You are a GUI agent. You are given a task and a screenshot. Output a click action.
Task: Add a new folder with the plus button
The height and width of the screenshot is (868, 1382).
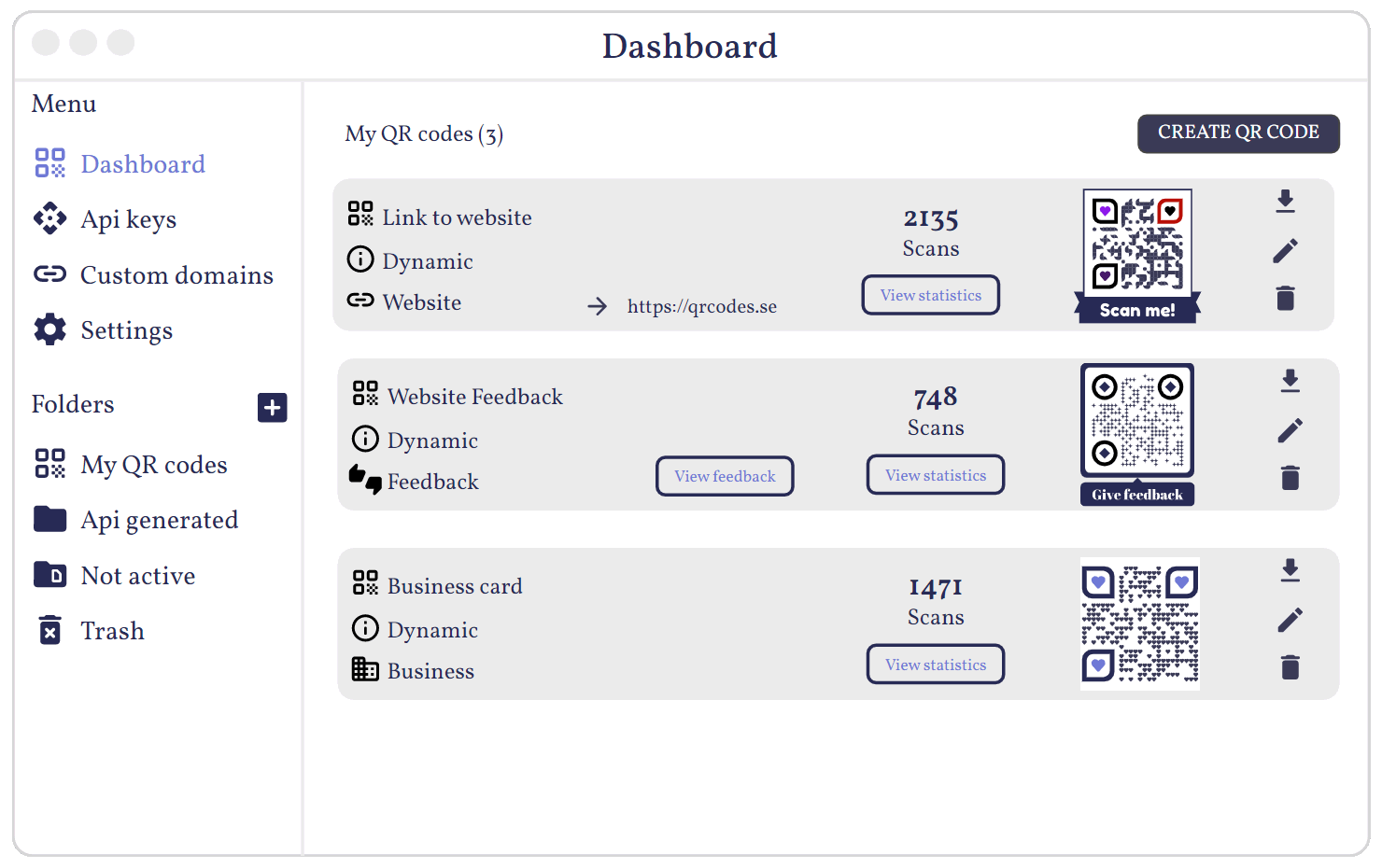pyautogui.click(x=272, y=407)
